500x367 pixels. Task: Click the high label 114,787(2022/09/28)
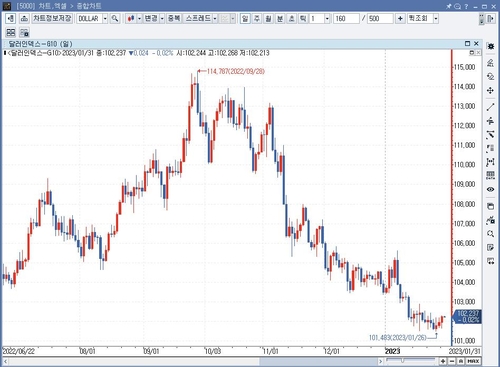(x=236, y=71)
